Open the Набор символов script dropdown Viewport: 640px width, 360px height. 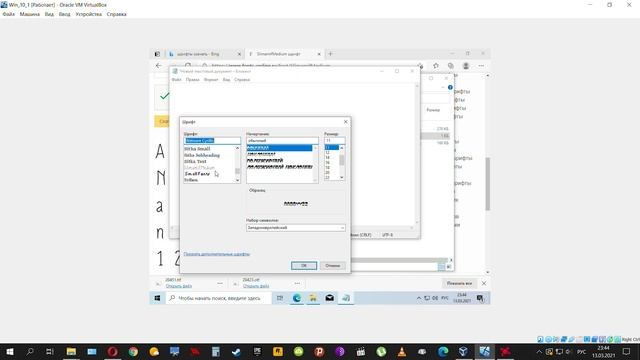pyautogui.click(x=296, y=227)
